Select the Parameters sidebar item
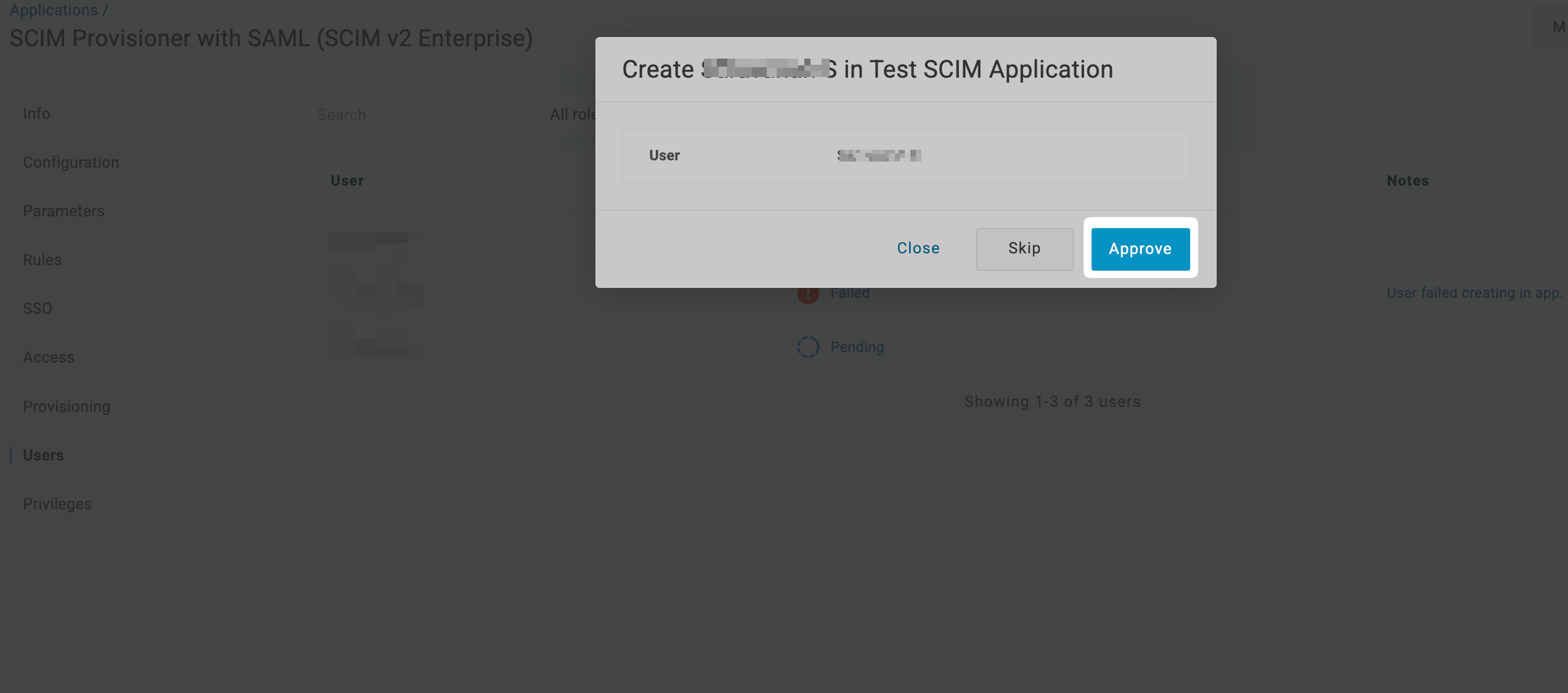The height and width of the screenshot is (693, 1568). [x=63, y=211]
